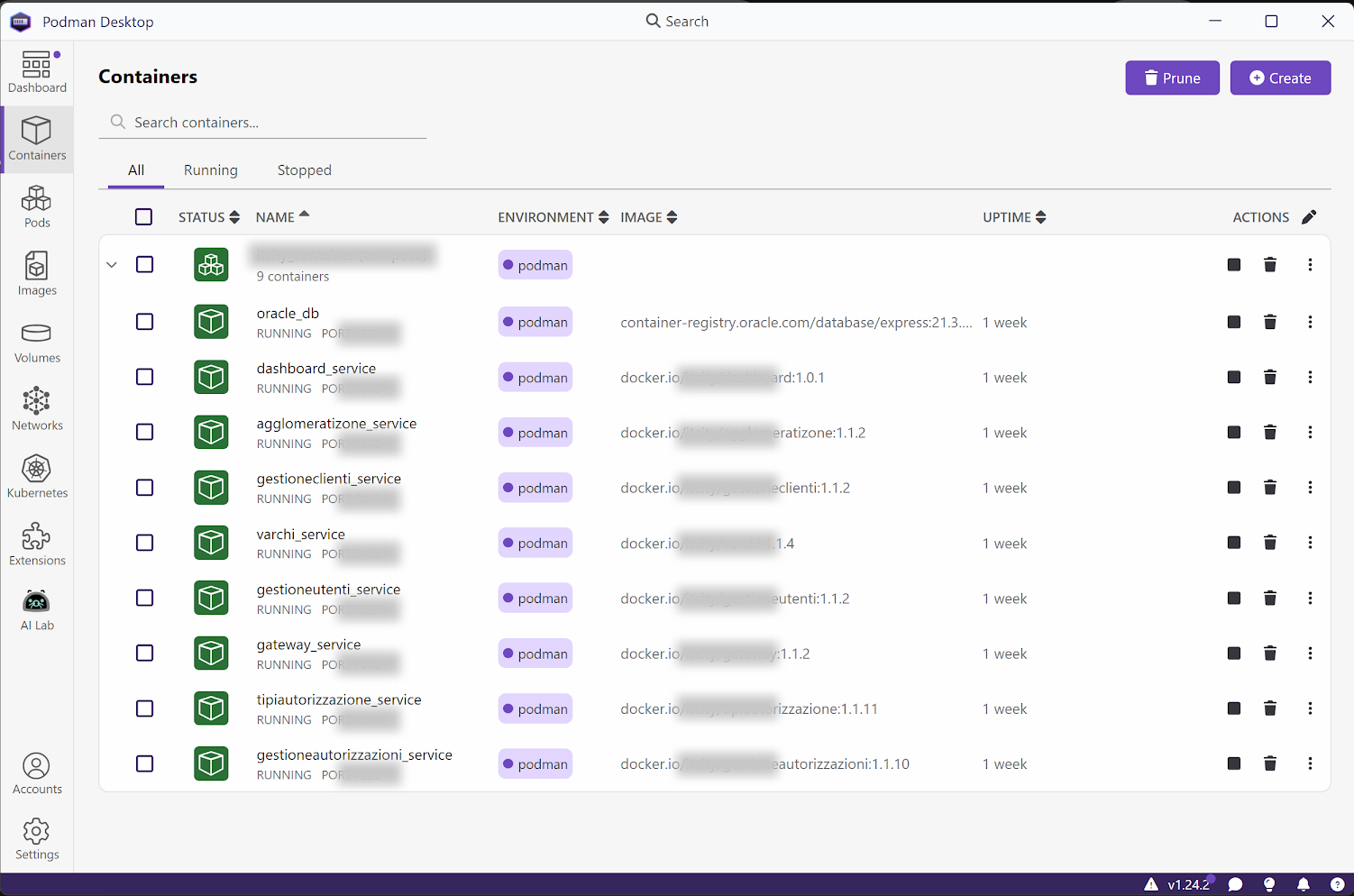
Task: Open the gestioneutenti_service container name
Action: click(328, 590)
